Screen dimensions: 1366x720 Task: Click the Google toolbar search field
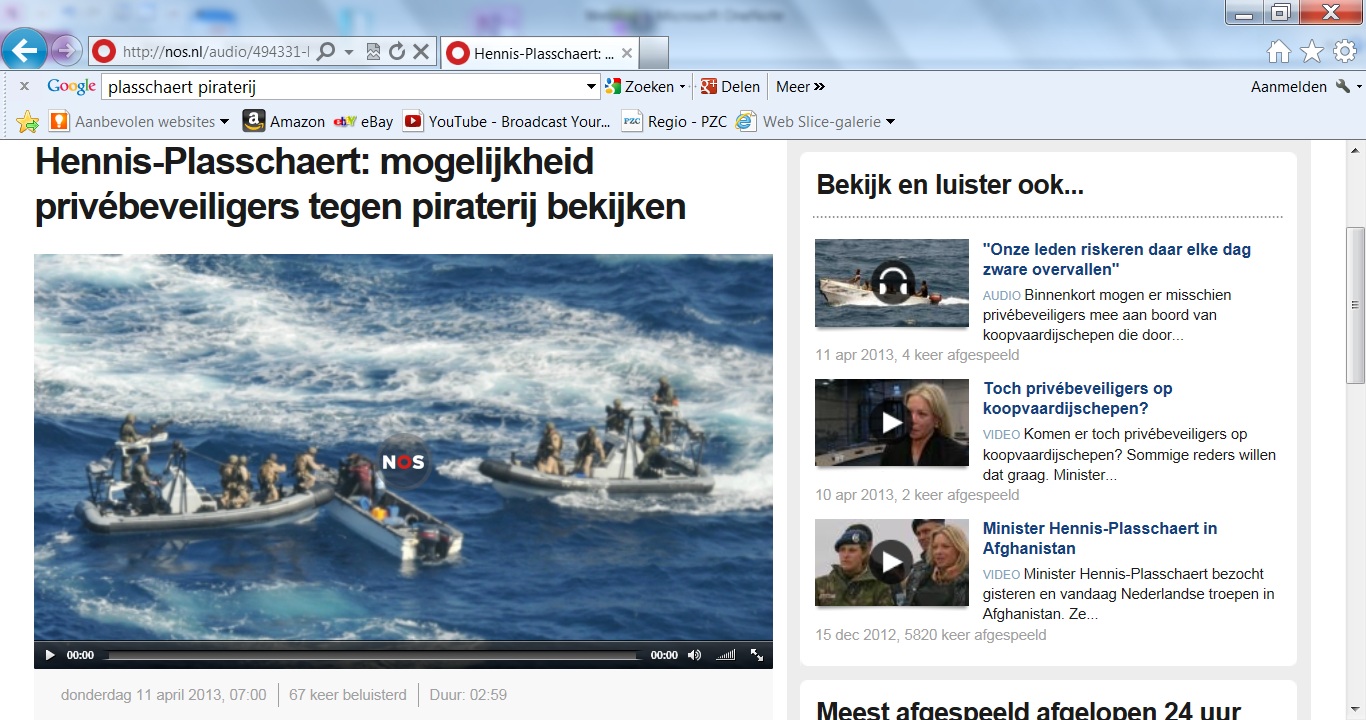point(340,87)
